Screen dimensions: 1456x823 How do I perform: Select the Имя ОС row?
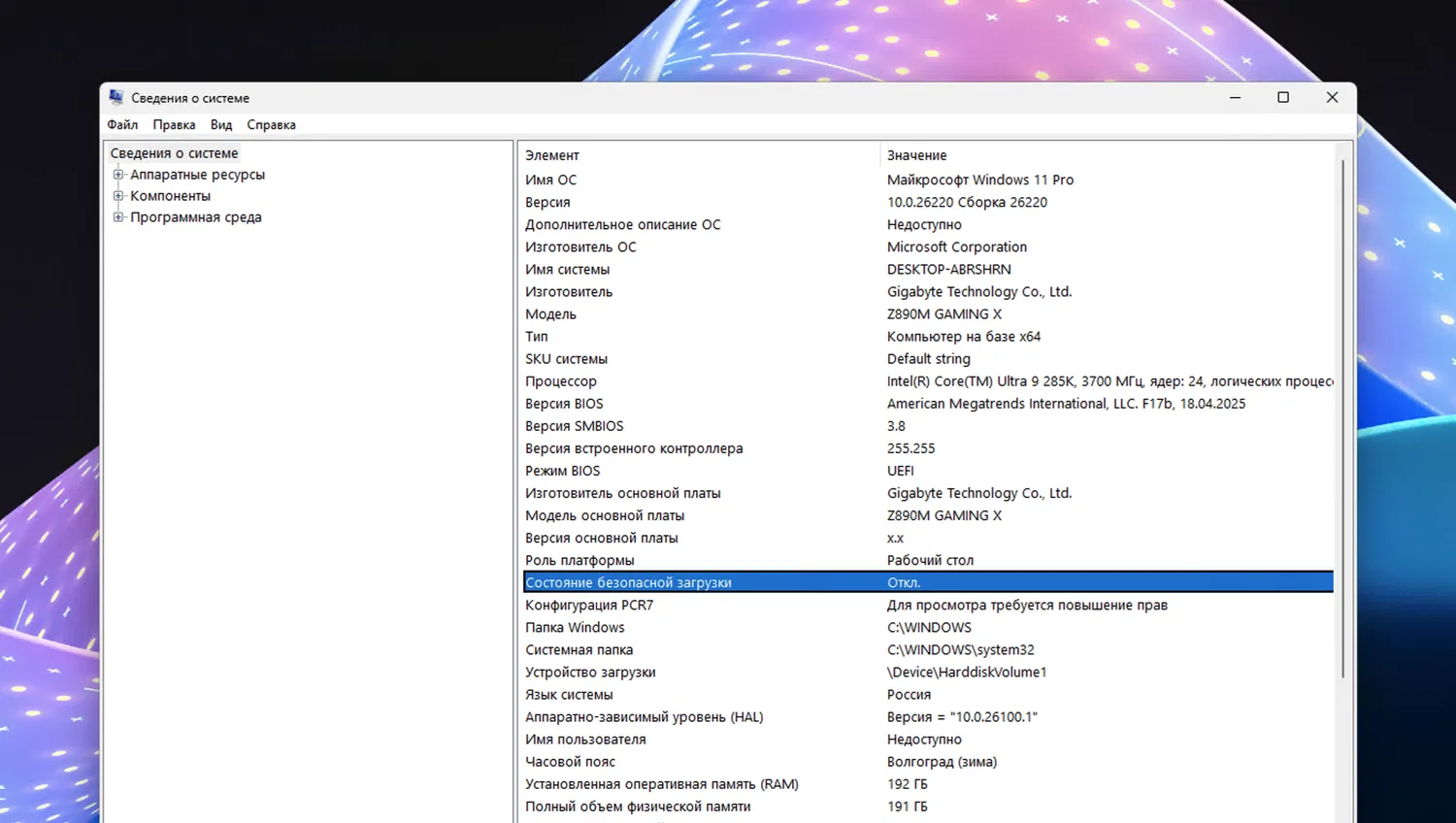click(x=928, y=180)
